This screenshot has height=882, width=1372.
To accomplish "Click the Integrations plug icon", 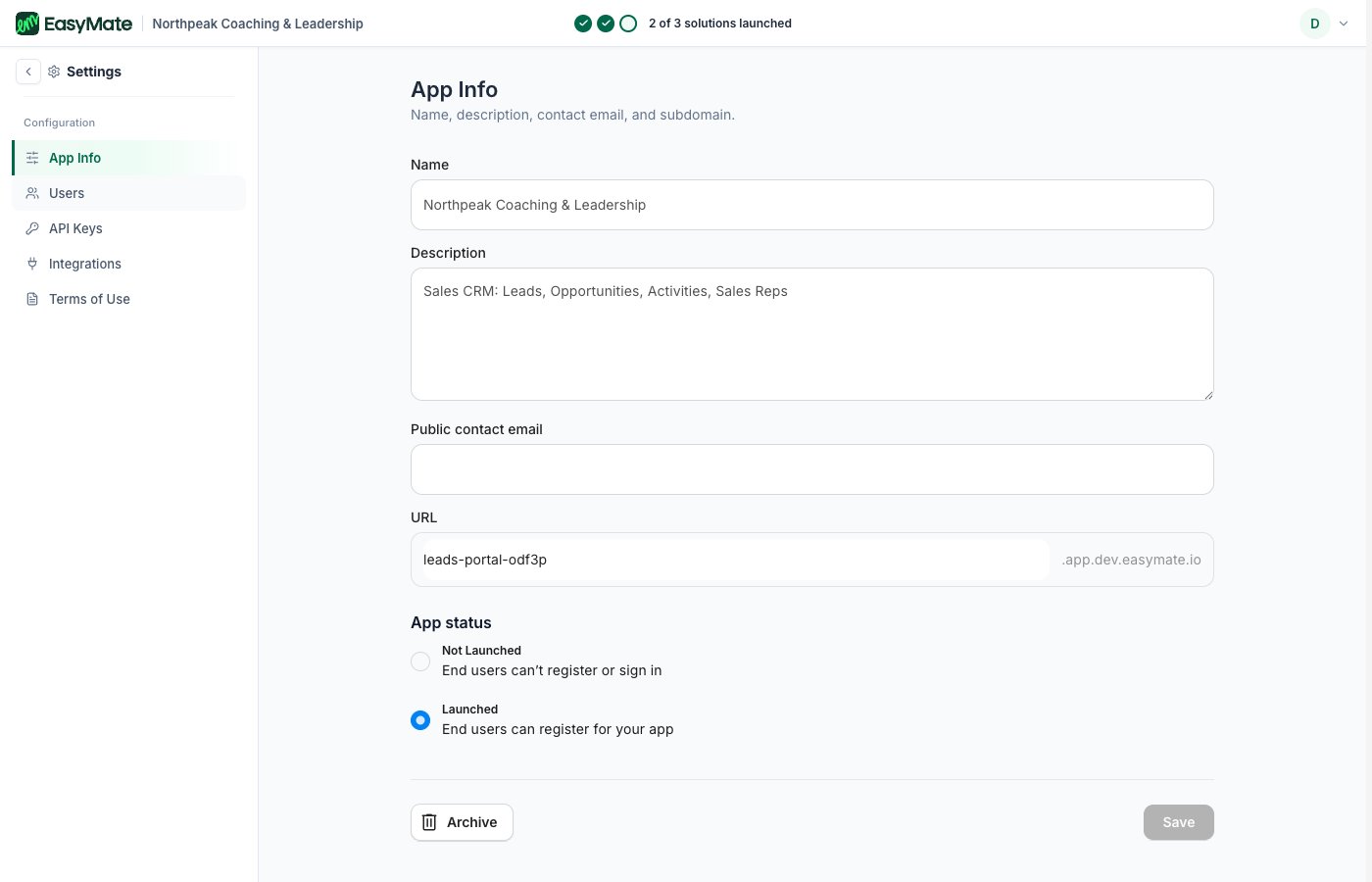I will 32,264.
